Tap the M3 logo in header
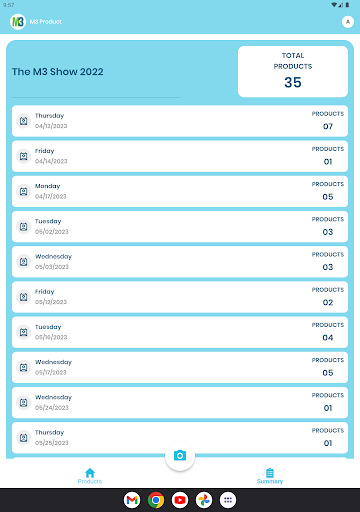The image size is (360, 512). click(x=18, y=22)
